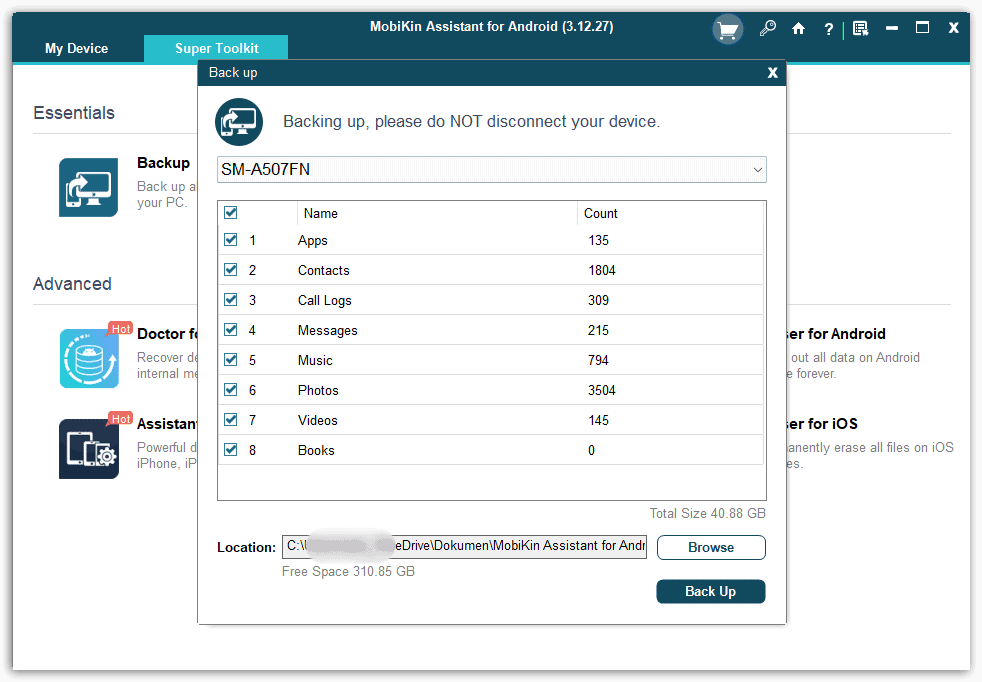Open the shopping cart icon
This screenshot has width=982, height=682.
tap(728, 29)
